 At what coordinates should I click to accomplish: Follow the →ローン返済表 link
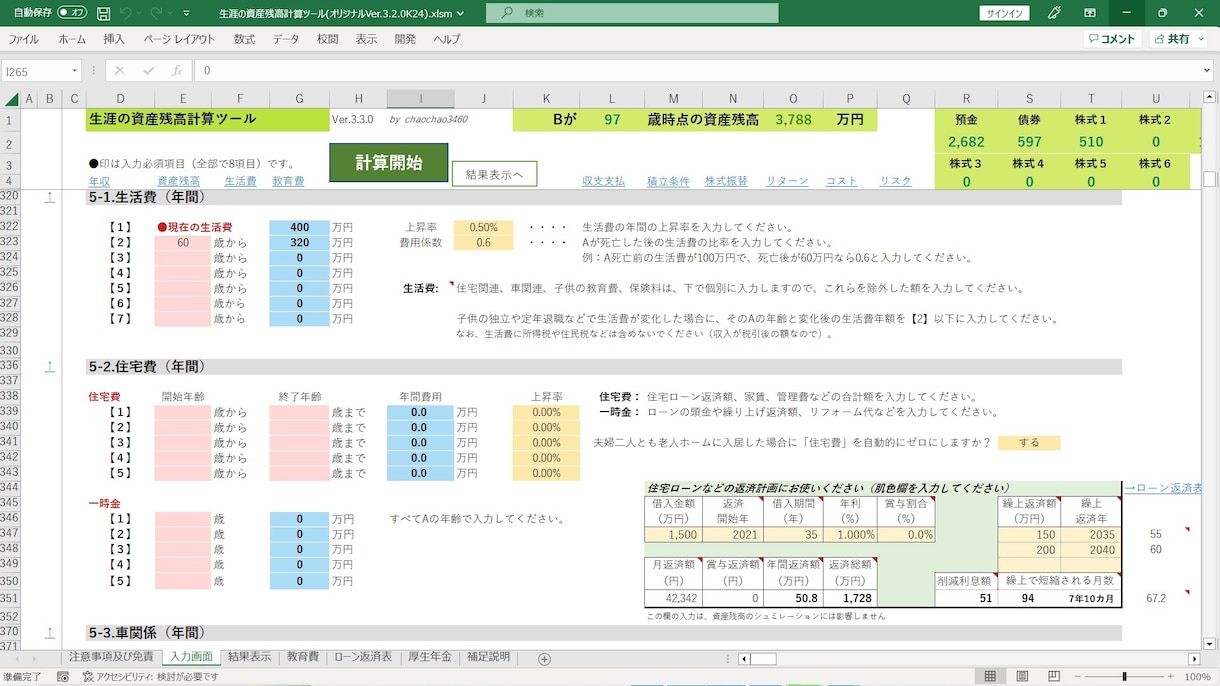point(1163,488)
